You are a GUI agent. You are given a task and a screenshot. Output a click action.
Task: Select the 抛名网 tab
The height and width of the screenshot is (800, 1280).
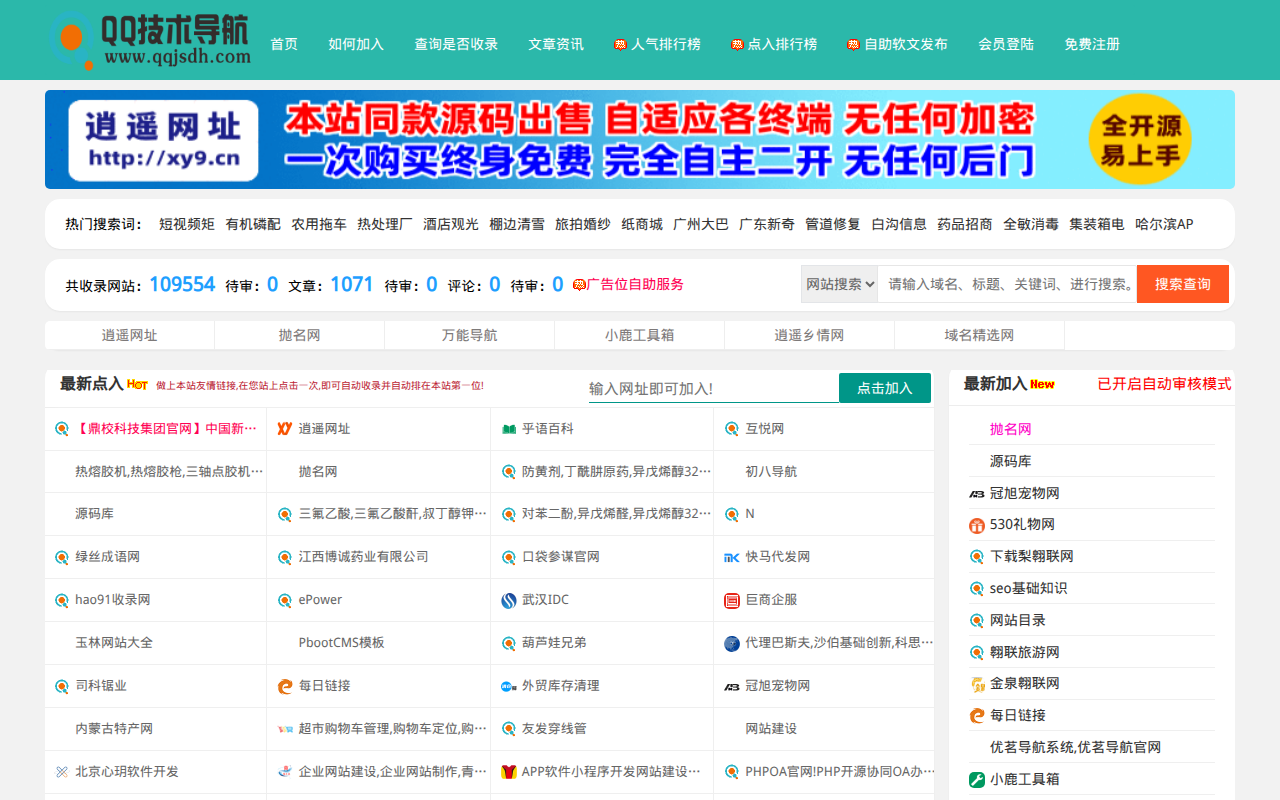(299, 335)
